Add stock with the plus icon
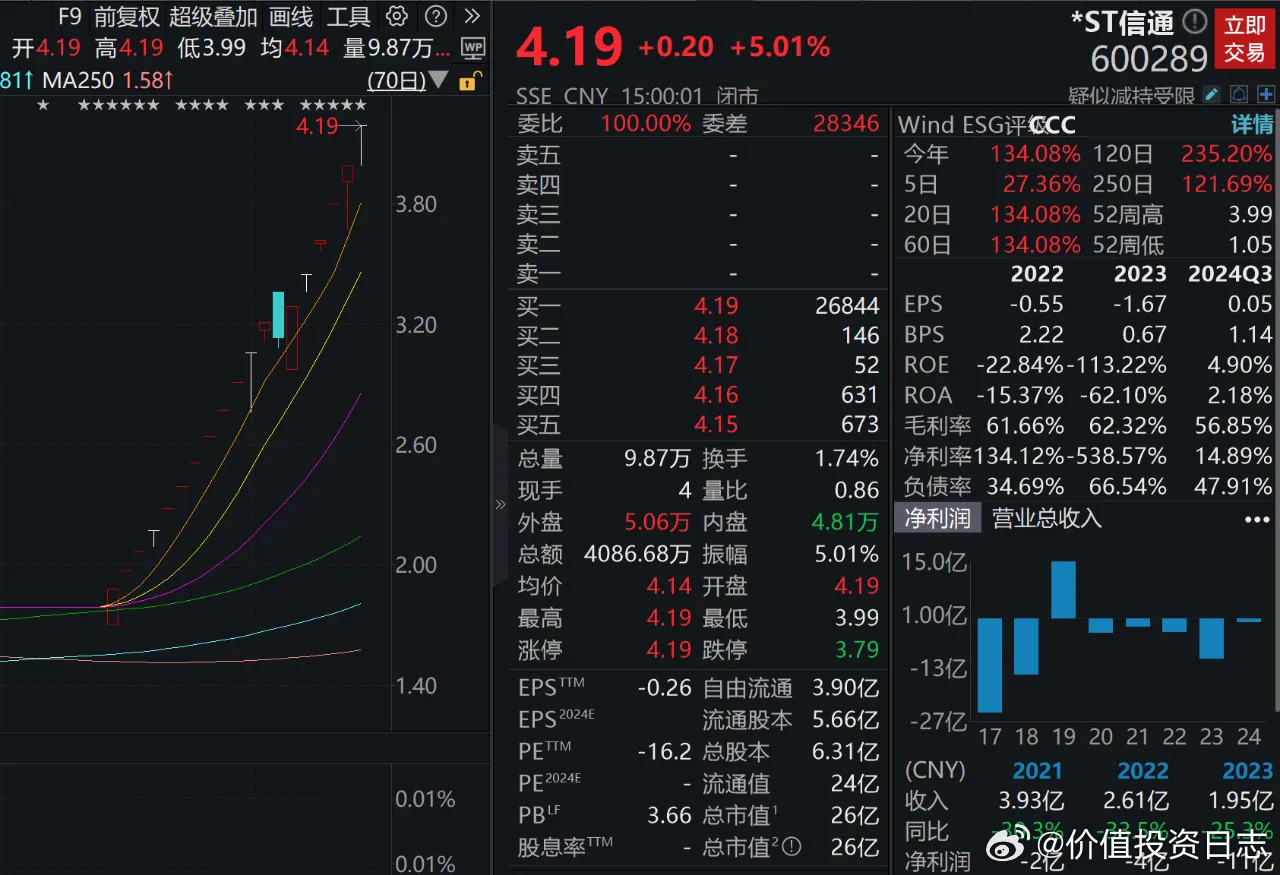 [1266, 95]
